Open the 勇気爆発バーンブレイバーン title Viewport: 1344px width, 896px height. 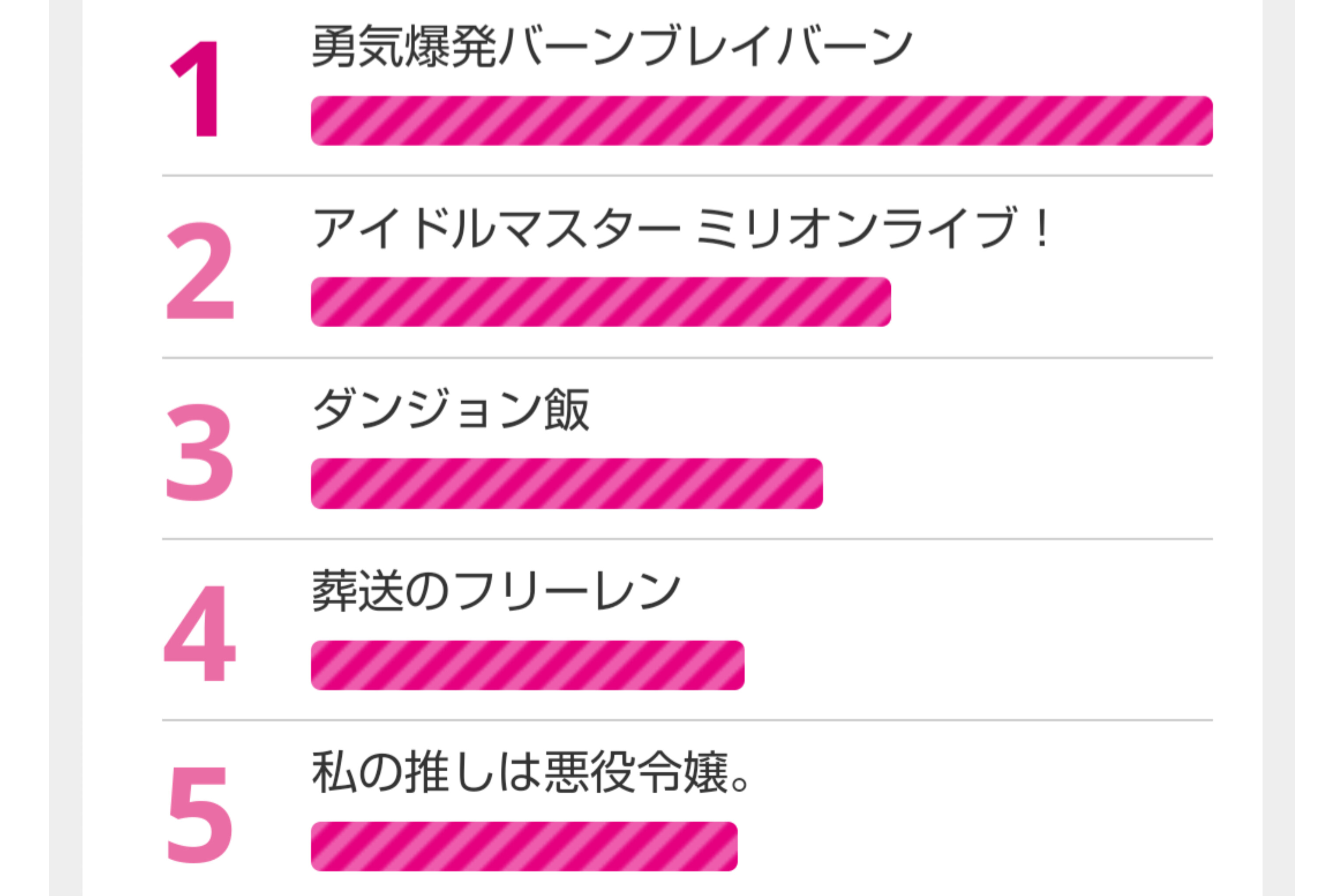coord(612,46)
